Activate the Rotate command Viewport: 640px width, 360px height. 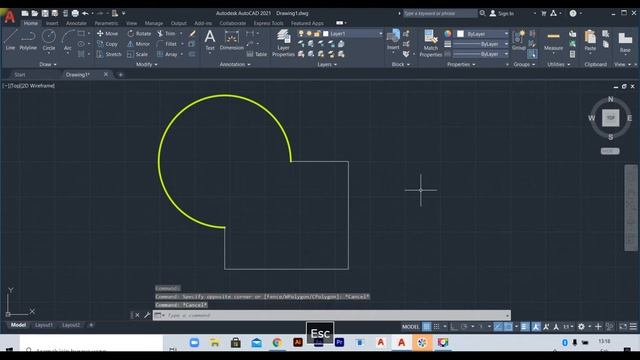(x=139, y=33)
